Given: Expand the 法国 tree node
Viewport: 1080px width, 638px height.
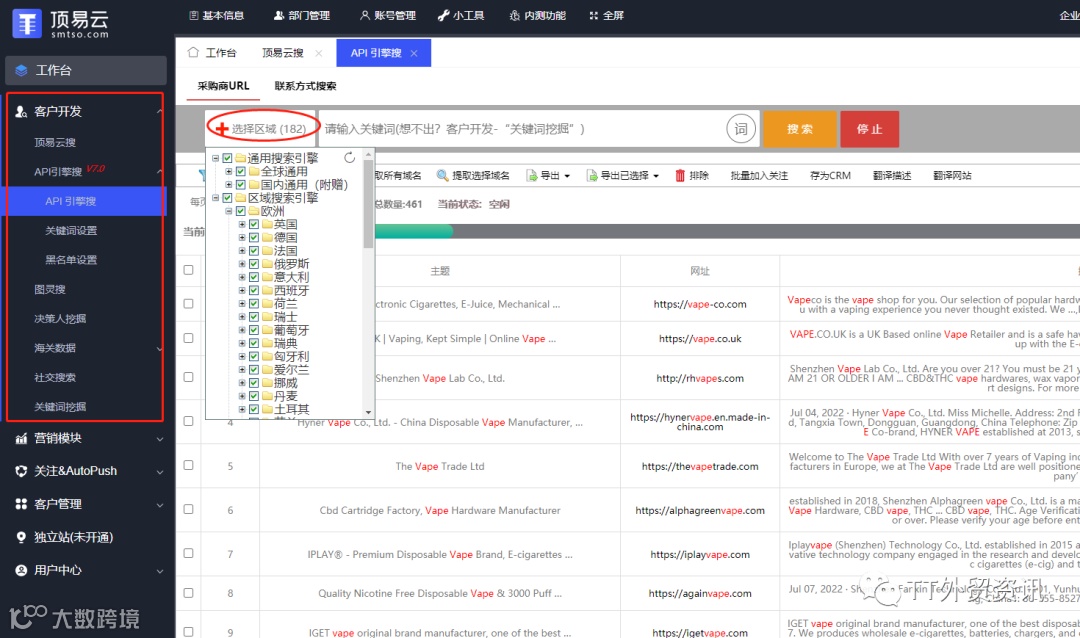Looking at the screenshot, I should pos(242,251).
